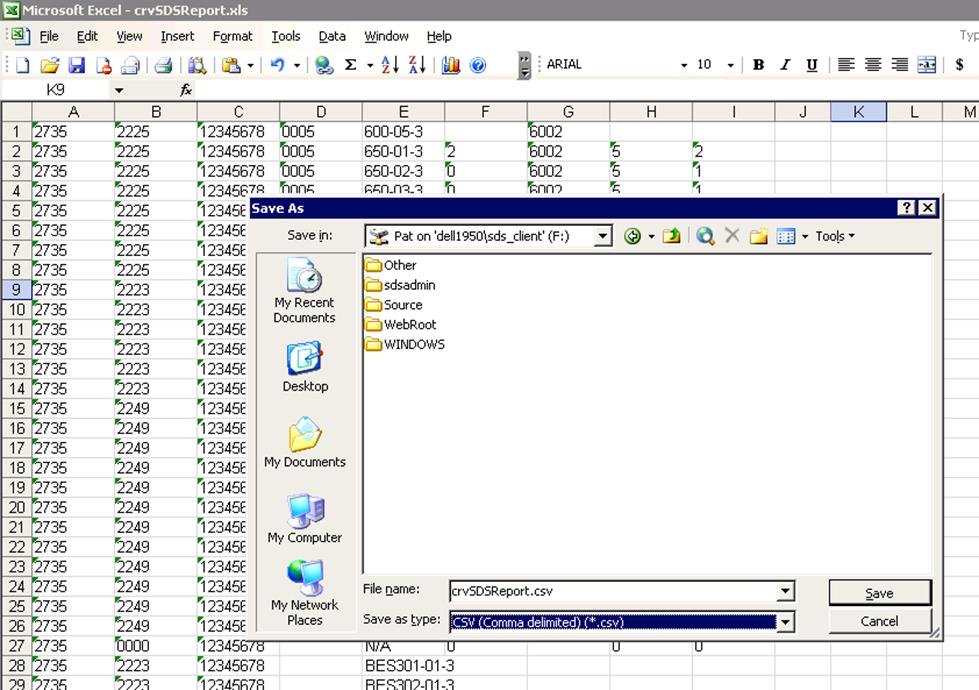Cancel the Save As dialog
Image resolution: width=979 pixels, height=690 pixels.
878,621
